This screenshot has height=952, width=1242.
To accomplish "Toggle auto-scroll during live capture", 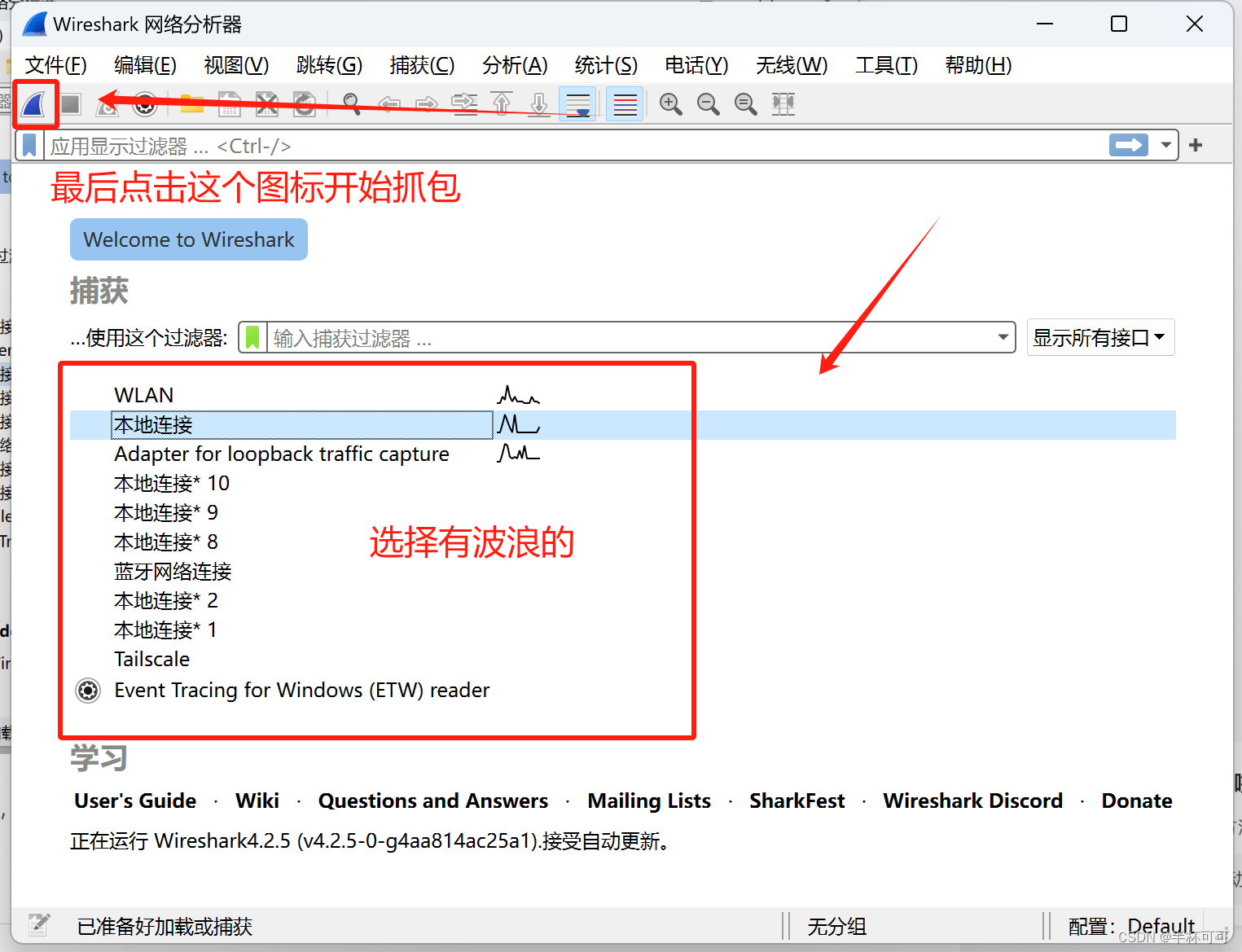I will pyautogui.click(x=578, y=104).
